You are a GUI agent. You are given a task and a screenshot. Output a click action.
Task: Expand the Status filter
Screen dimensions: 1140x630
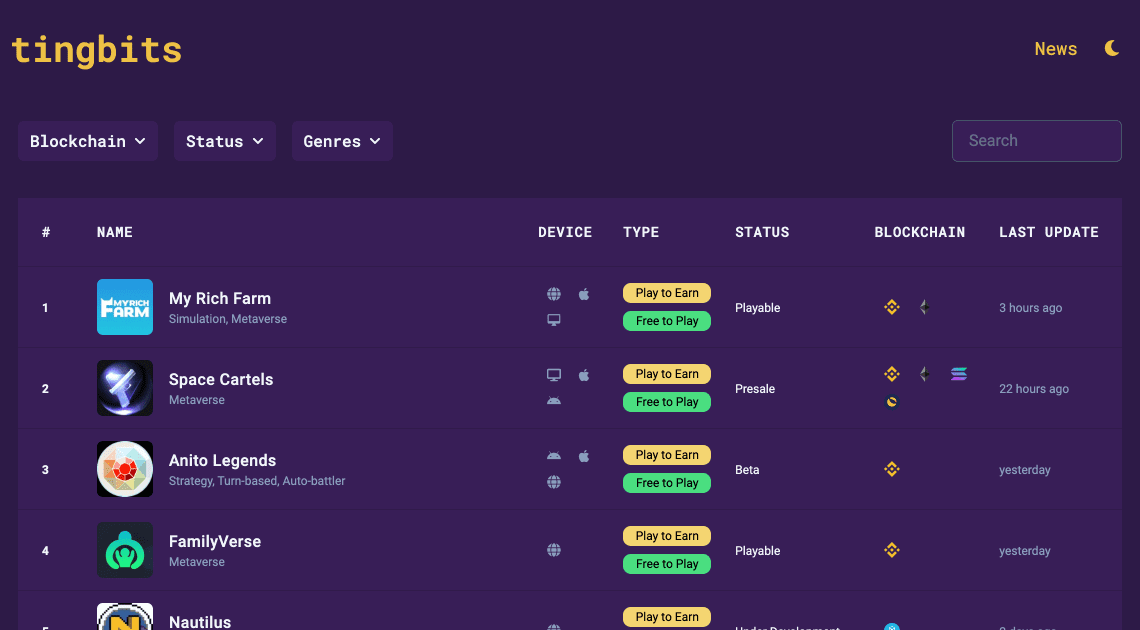click(224, 141)
